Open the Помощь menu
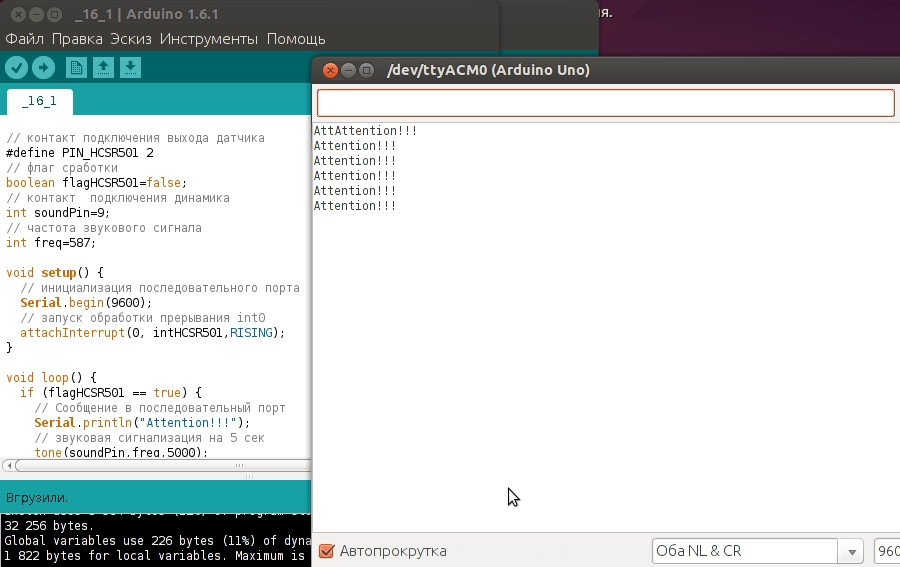This screenshot has height=567, width=900. click(296, 39)
